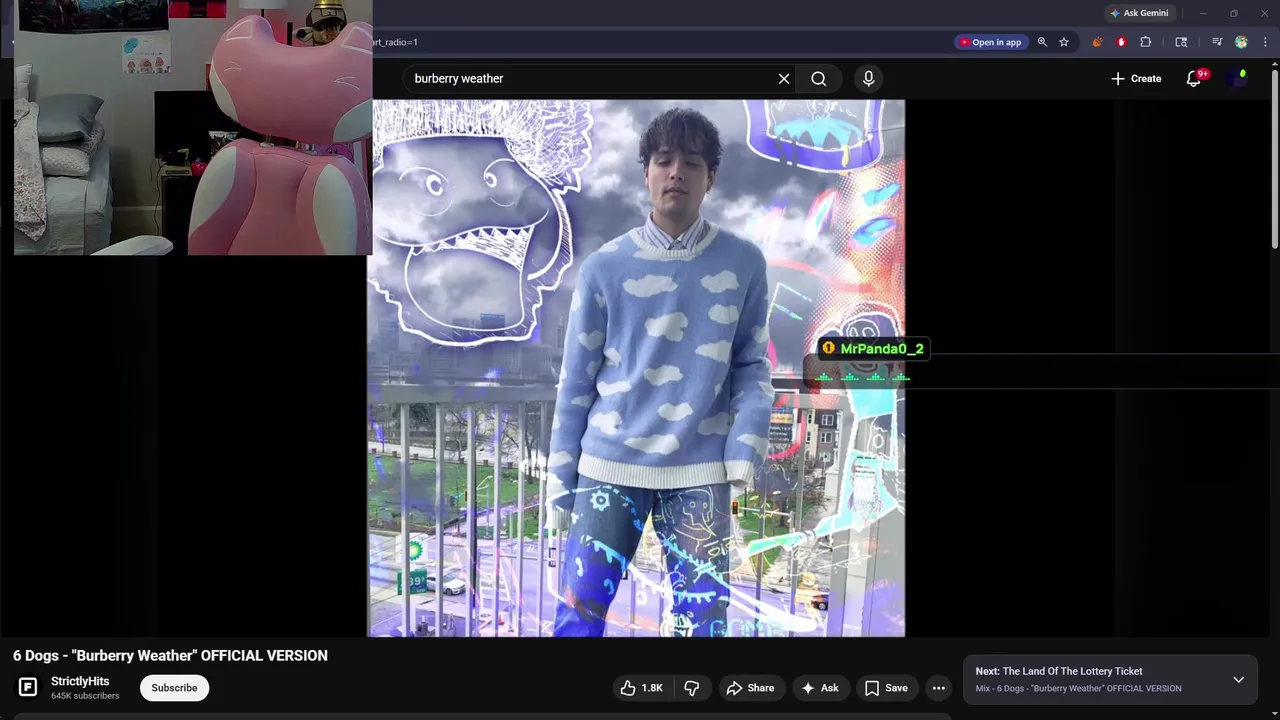Clear the search box with the X
This screenshot has width=1280, height=720.
(784, 78)
